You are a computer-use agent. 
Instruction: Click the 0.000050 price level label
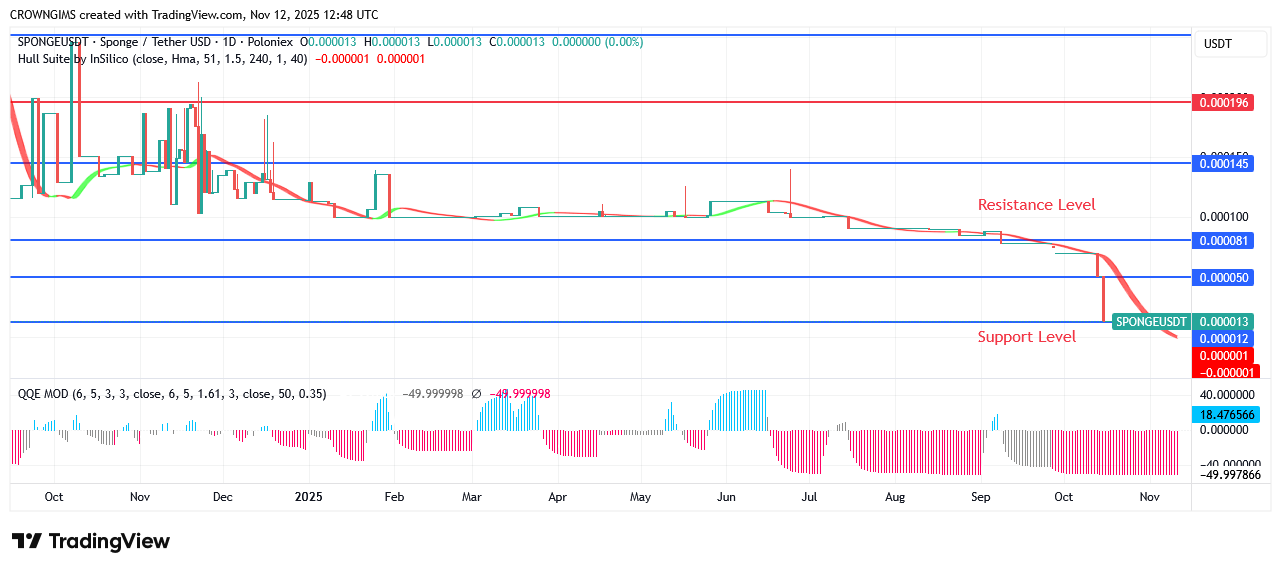pos(1224,277)
